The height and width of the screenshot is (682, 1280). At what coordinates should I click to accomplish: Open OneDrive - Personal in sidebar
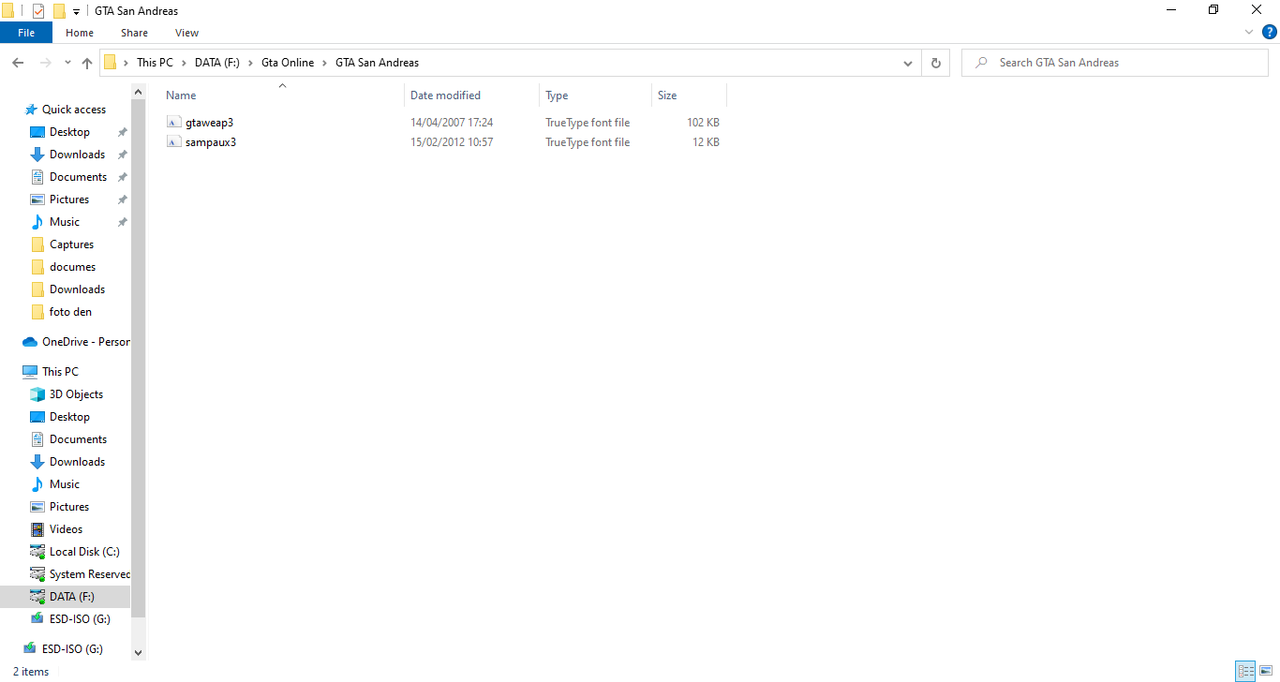coord(85,342)
